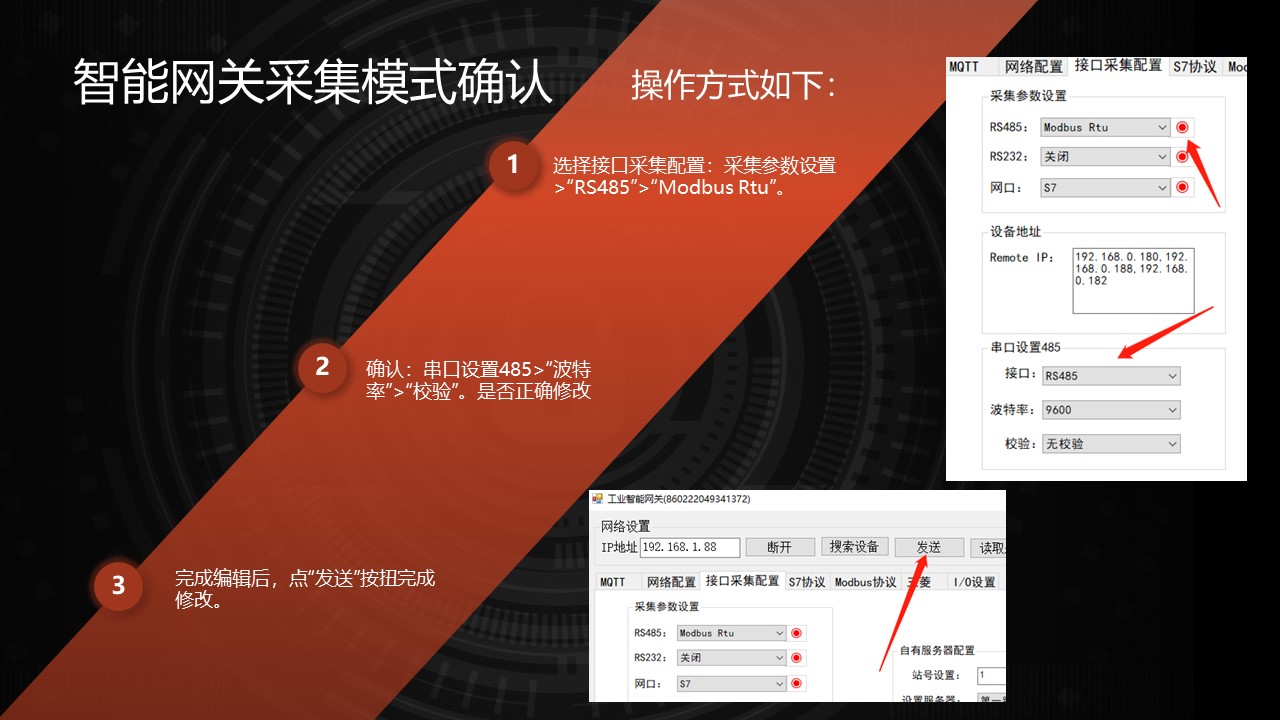Open RS485 Modbus Rtu dropdown in upper screenshot
Screen dimensions: 1280x720
pos(1105,127)
